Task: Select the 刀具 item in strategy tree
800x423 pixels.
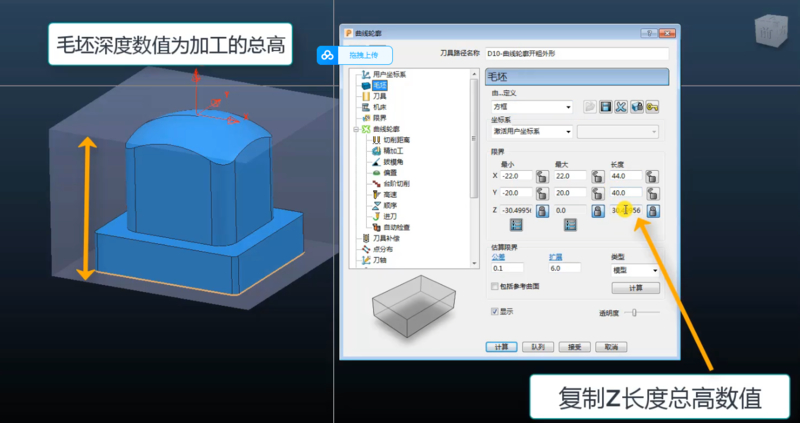Action: pyautogui.click(x=378, y=96)
